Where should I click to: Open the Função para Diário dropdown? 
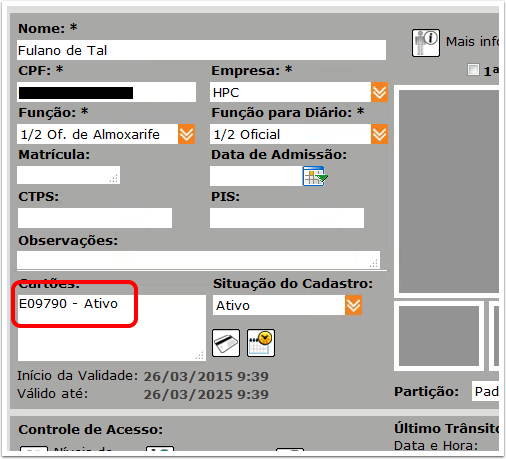pyautogui.click(x=379, y=134)
